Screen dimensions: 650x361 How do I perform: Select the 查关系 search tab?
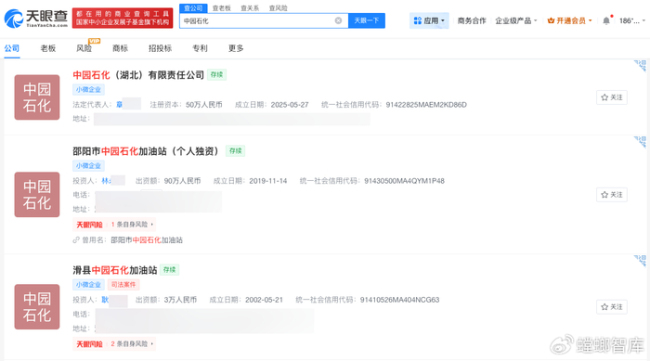click(x=250, y=8)
